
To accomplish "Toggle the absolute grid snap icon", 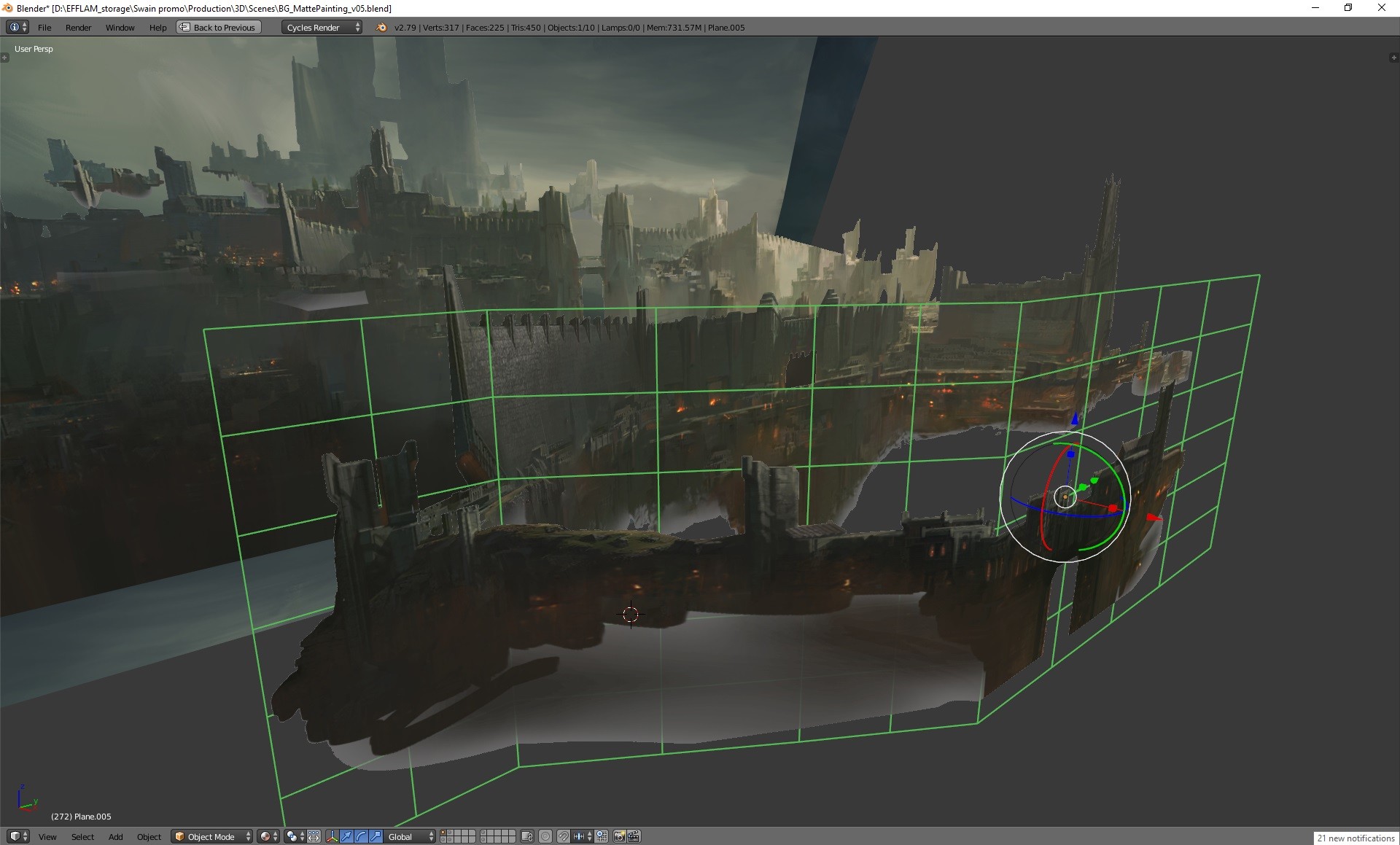I will (602, 836).
